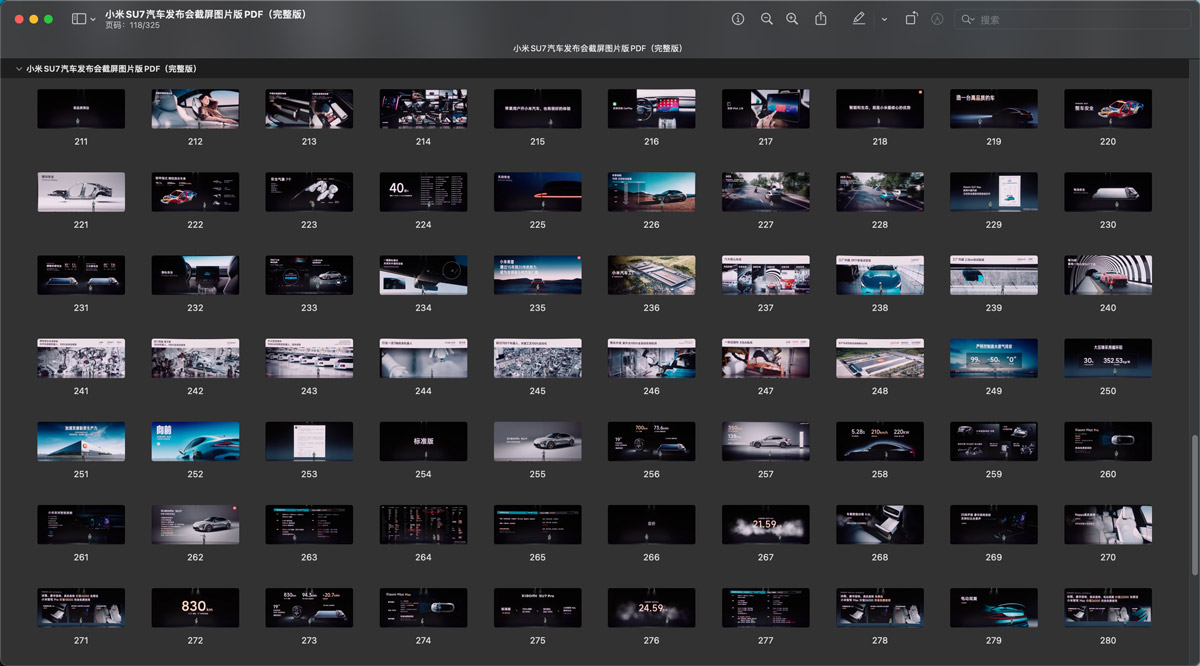
Task: Collapse the 小米 SU7 document section
Action: (19, 69)
